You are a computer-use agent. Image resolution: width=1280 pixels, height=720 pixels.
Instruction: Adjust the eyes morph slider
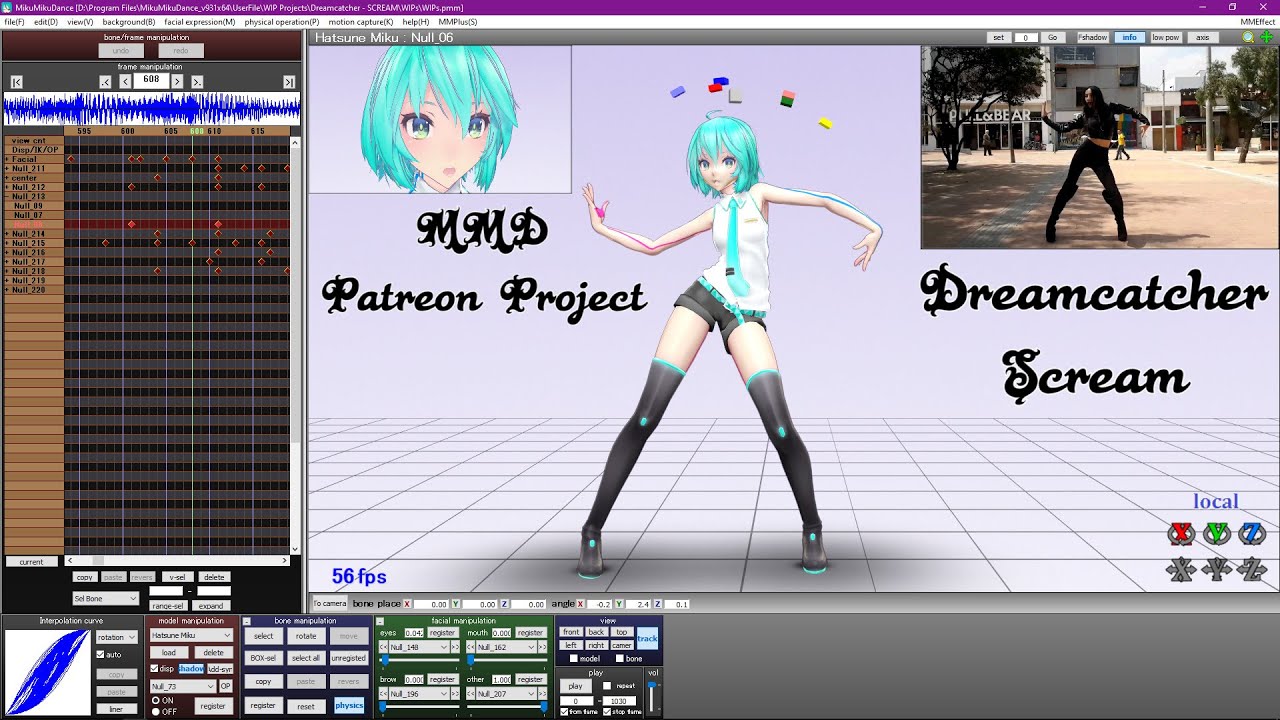[x=419, y=660]
